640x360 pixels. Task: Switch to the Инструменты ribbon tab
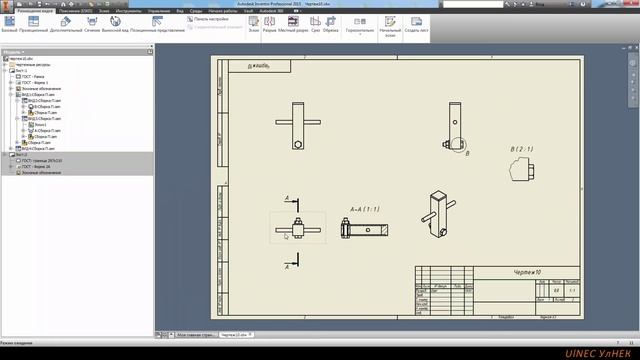click(128, 11)
